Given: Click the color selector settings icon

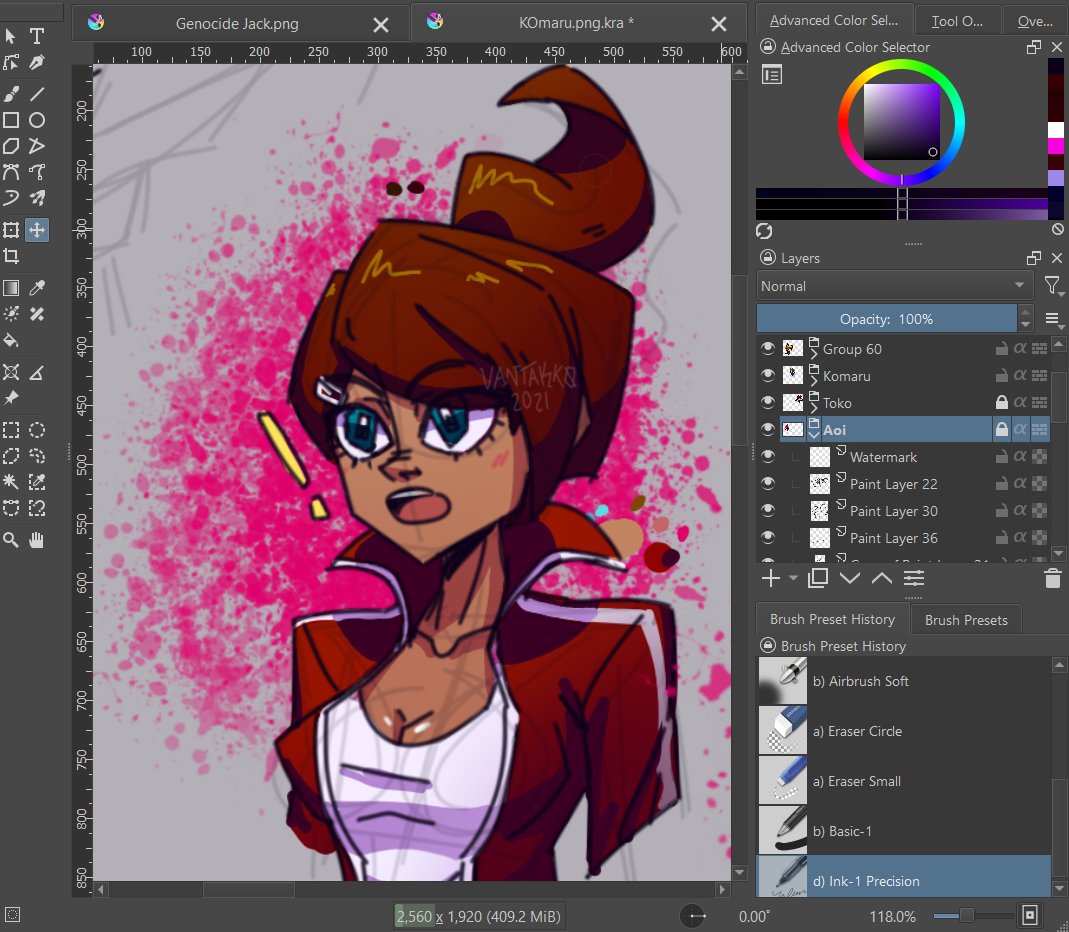Looking at the screenshot, I should (x=772, y=75).
